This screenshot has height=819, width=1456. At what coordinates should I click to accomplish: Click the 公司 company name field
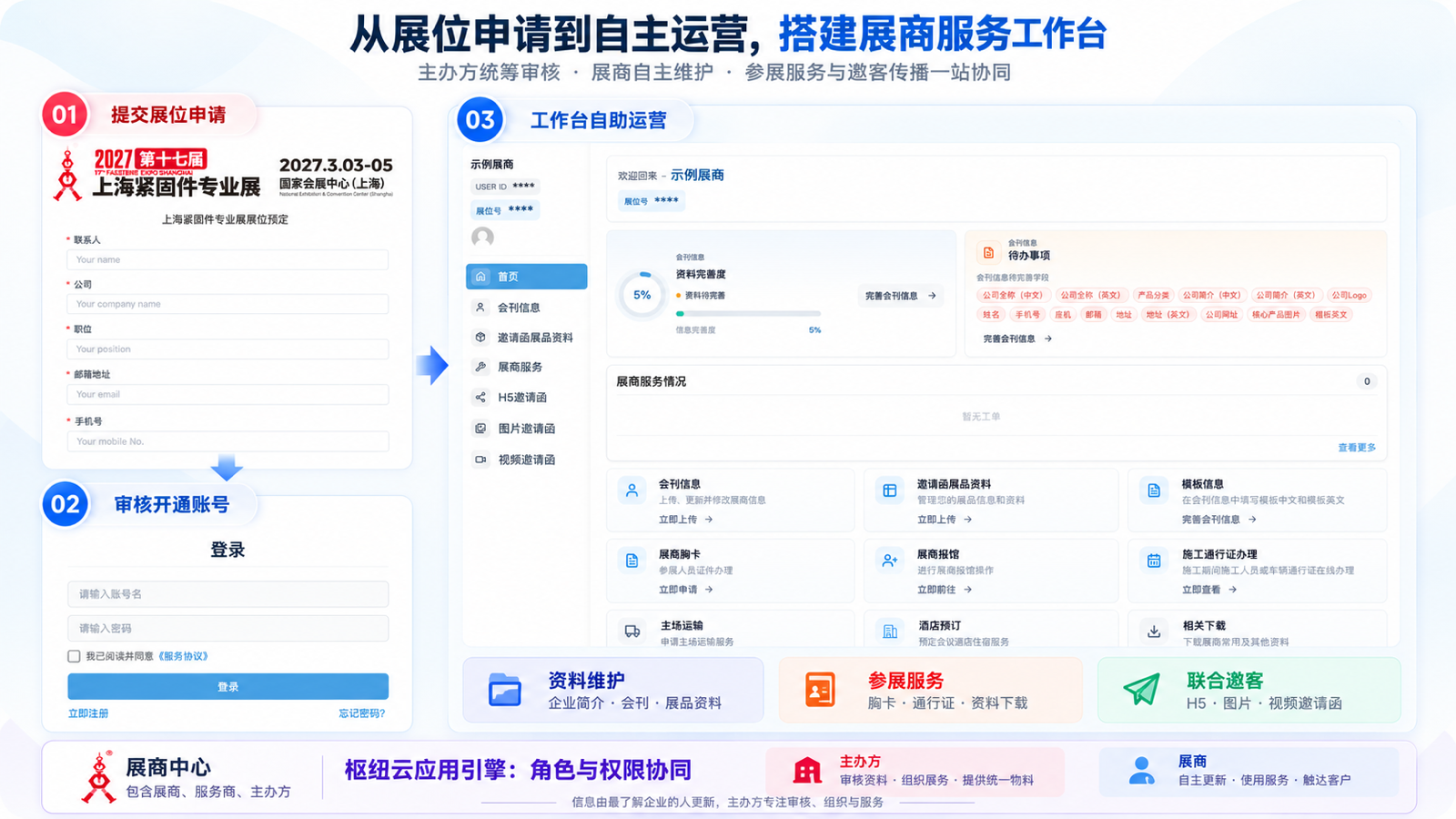point(227,304)
